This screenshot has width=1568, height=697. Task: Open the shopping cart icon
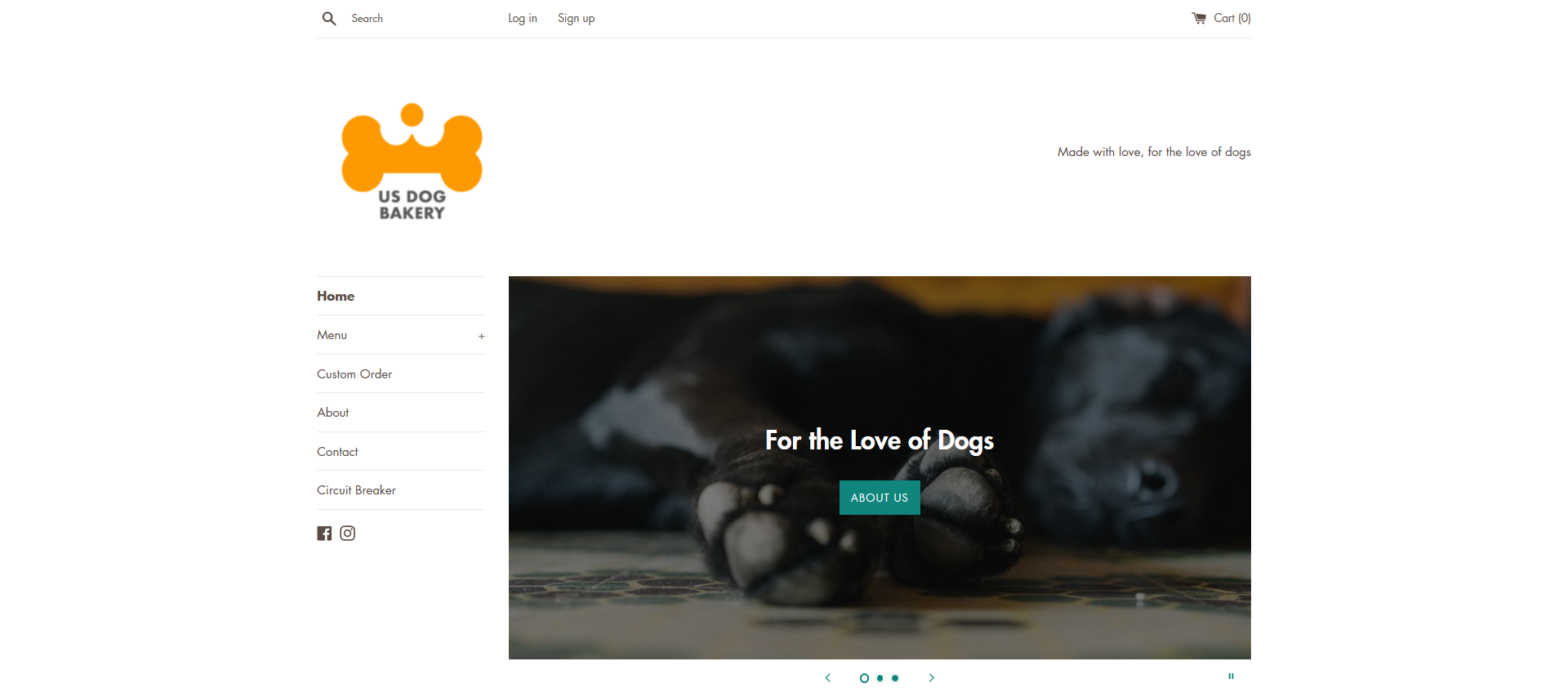click(1199, 18)
